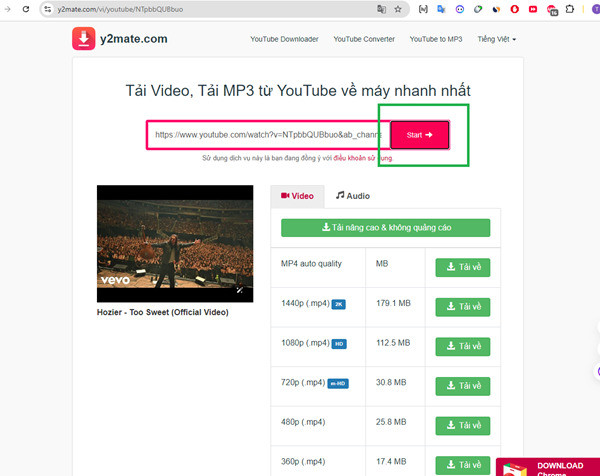Switch to the Video tab

297,196
